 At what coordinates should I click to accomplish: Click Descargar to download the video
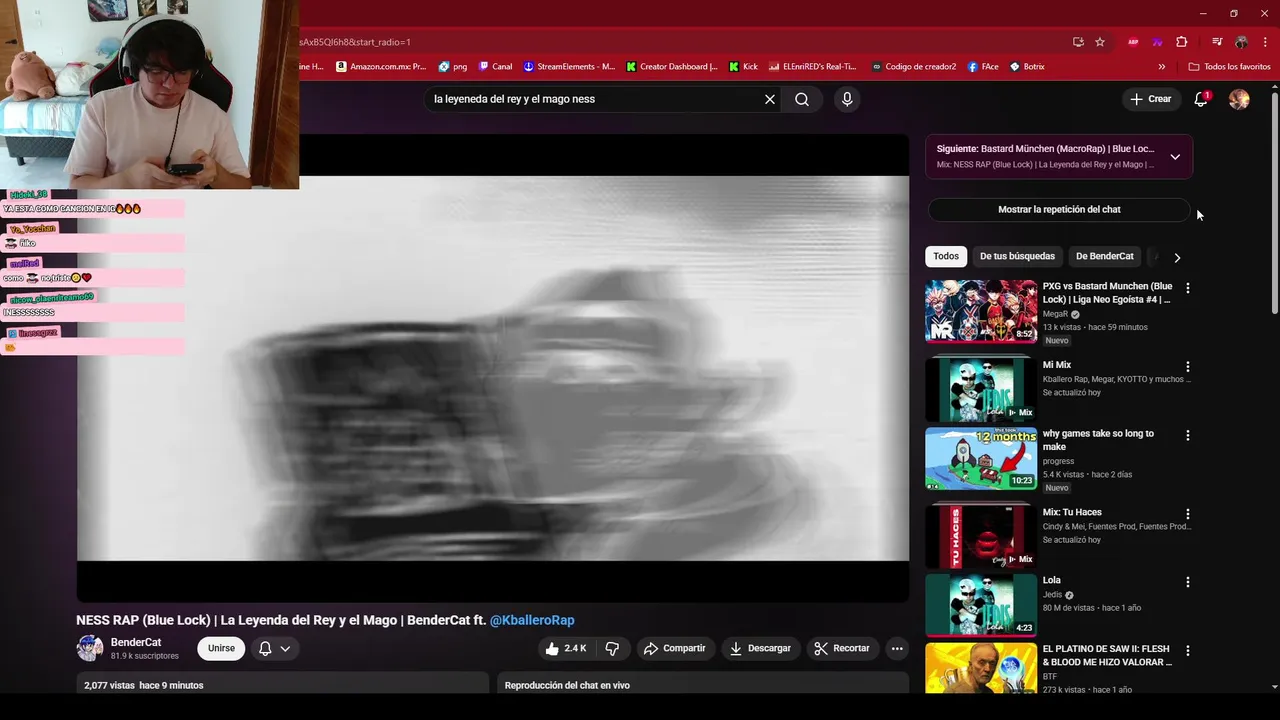760,648
